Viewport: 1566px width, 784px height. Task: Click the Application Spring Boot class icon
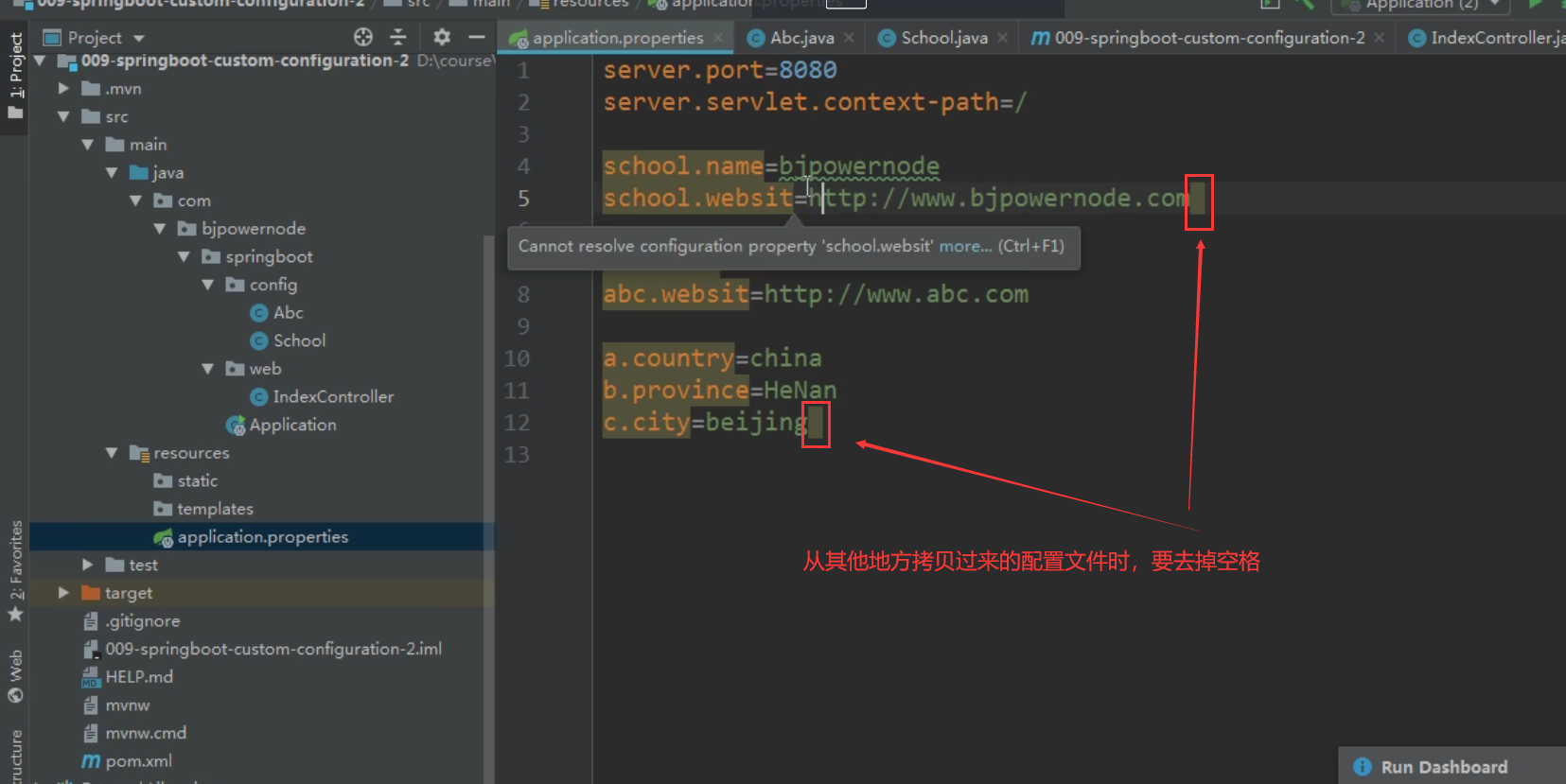click(236, 426)
